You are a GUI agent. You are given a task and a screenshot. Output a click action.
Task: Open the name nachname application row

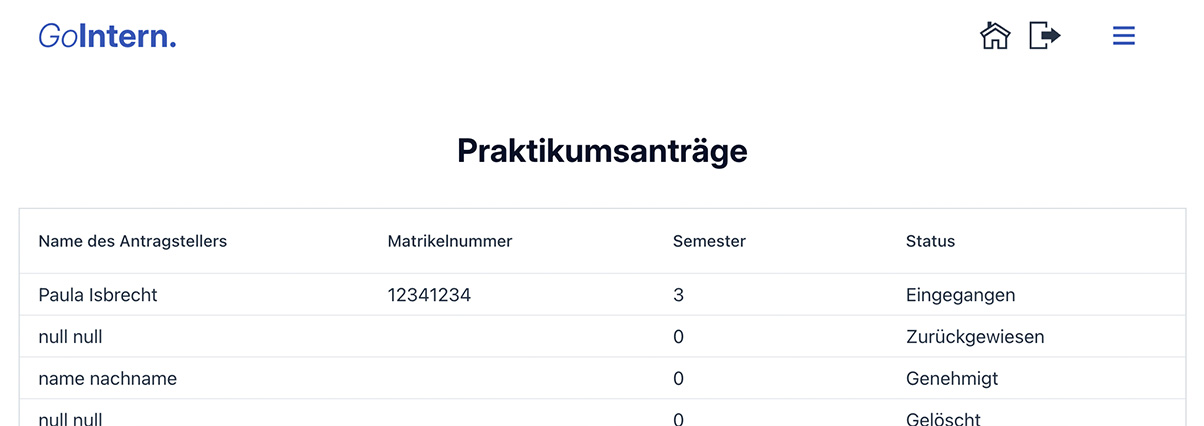[x=107, y=379]
